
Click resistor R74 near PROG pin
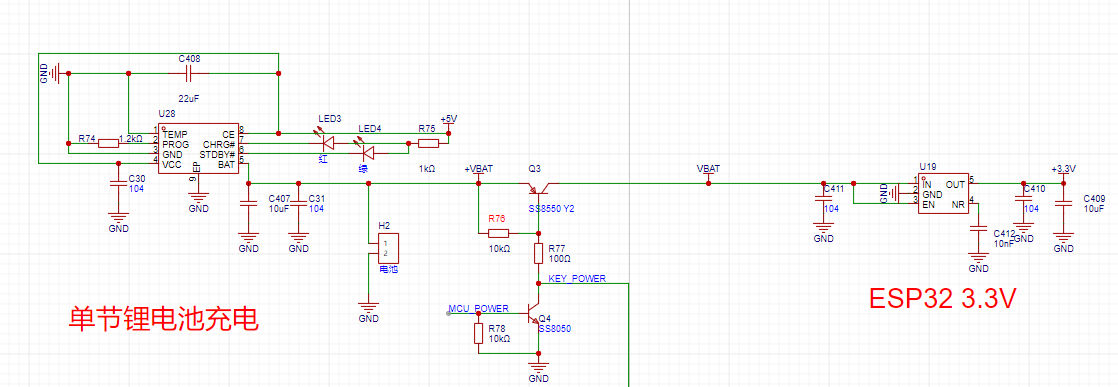(108, 143)
